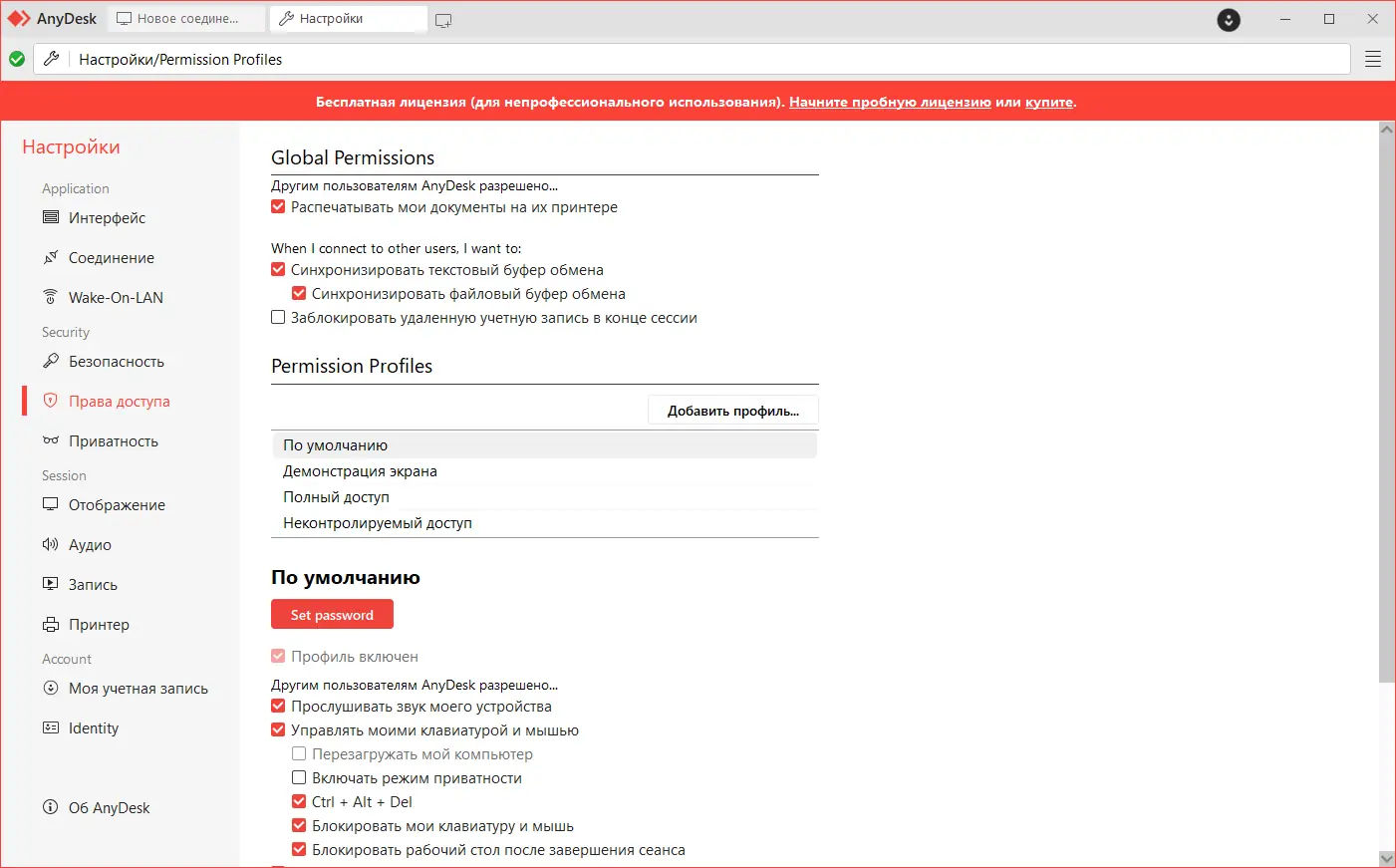The image size is (1396, 868).
Task: Click the scrollbar down arrow
Action: 1387,858
